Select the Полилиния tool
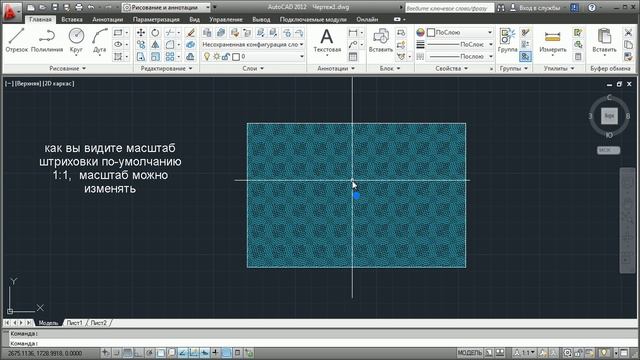640x360 pixels. coord(47,40)
